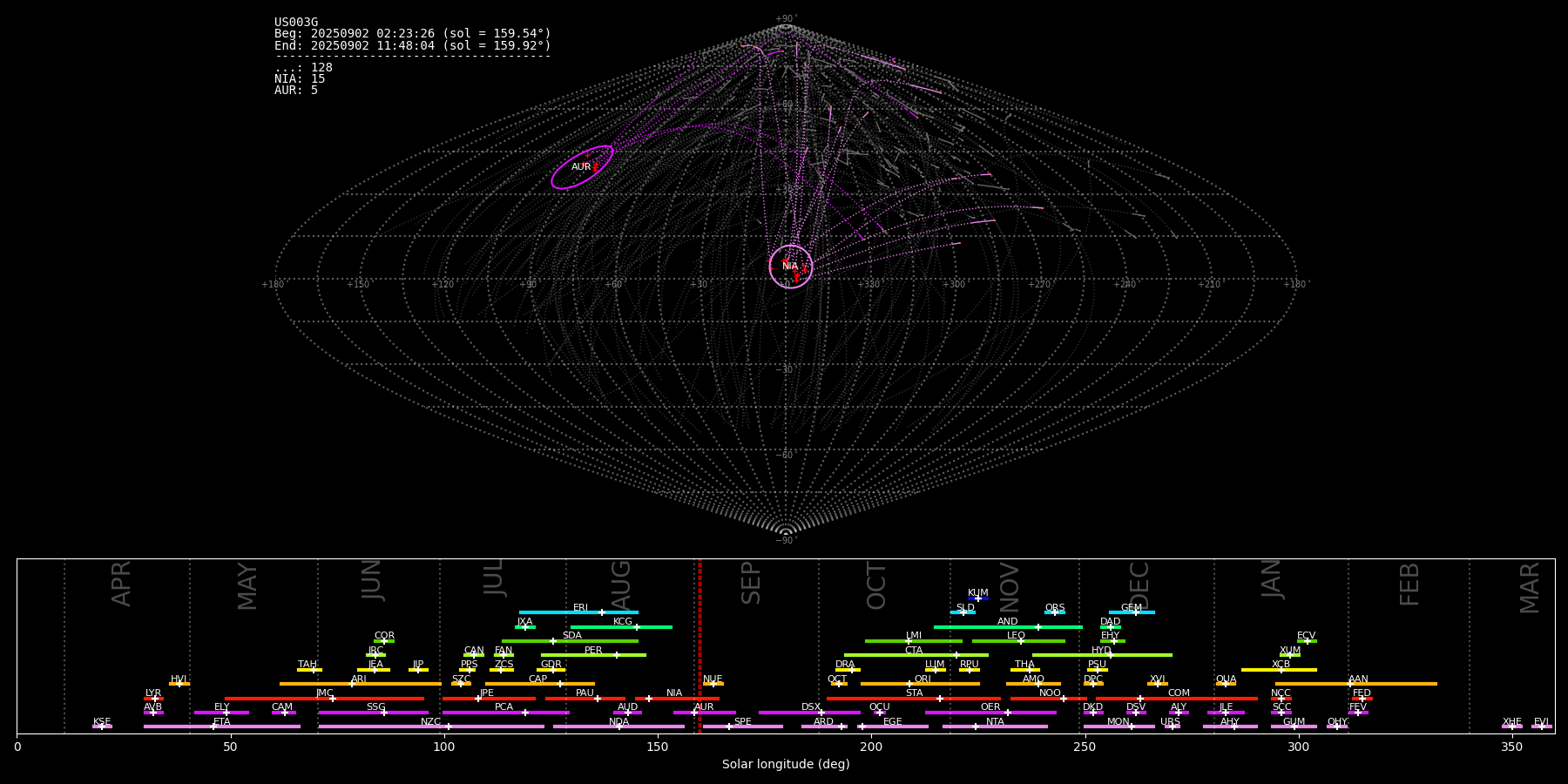Select the pink NDA shower bar

coord(618,726)
